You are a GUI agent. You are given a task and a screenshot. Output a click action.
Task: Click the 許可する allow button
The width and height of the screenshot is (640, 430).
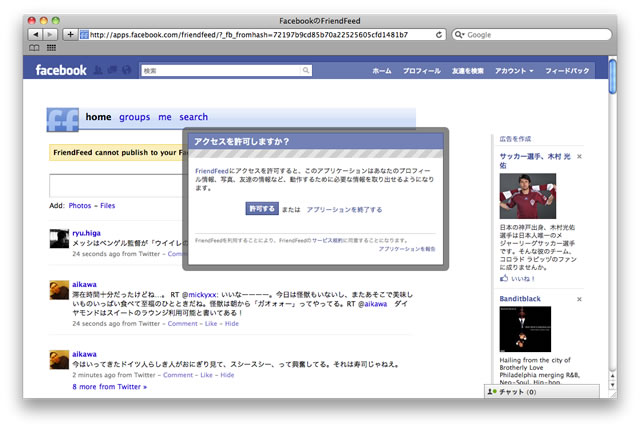tap(262, 208)
